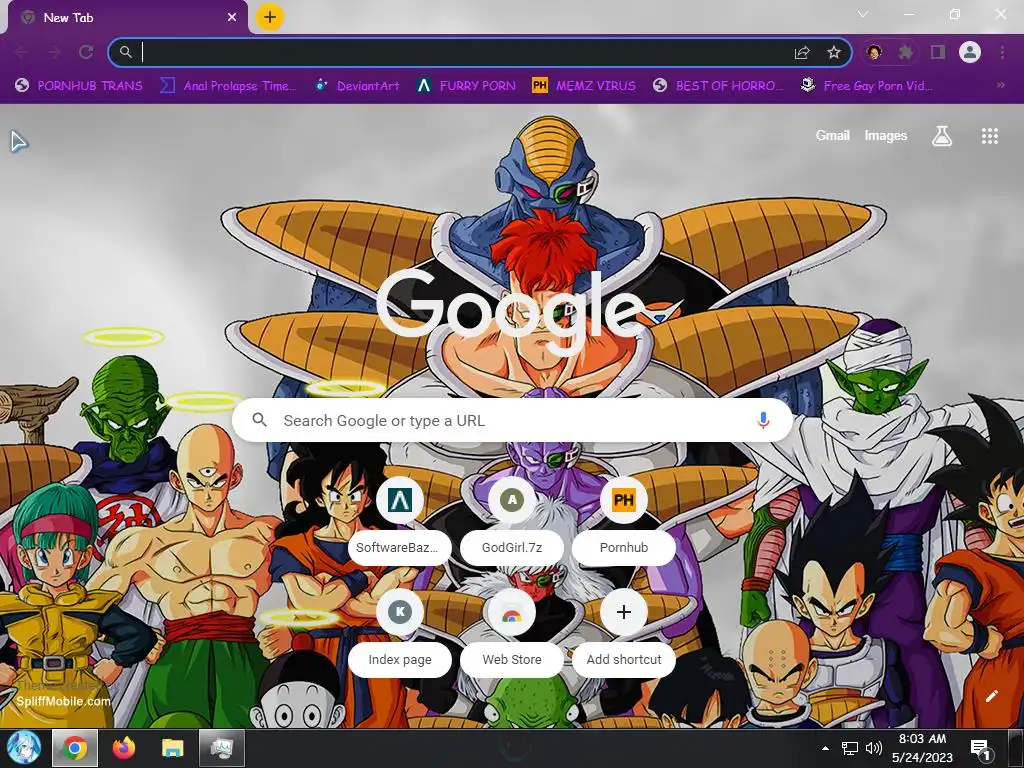
Task: Open the MEMZ VIRUS bookmark
Action: [584, 86]
